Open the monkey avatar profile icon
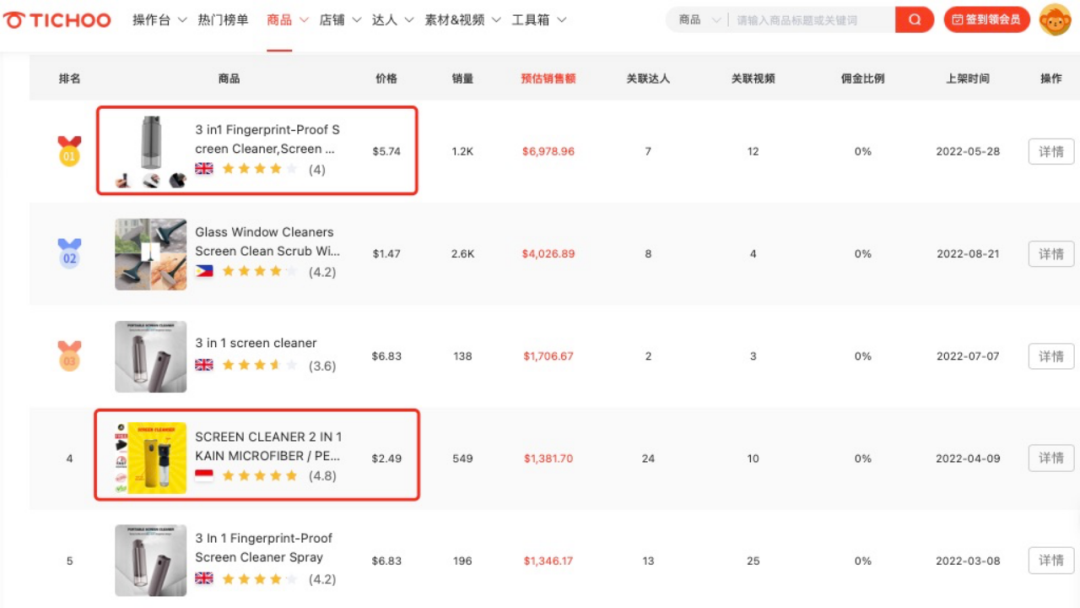 [x=1055, y=19]
